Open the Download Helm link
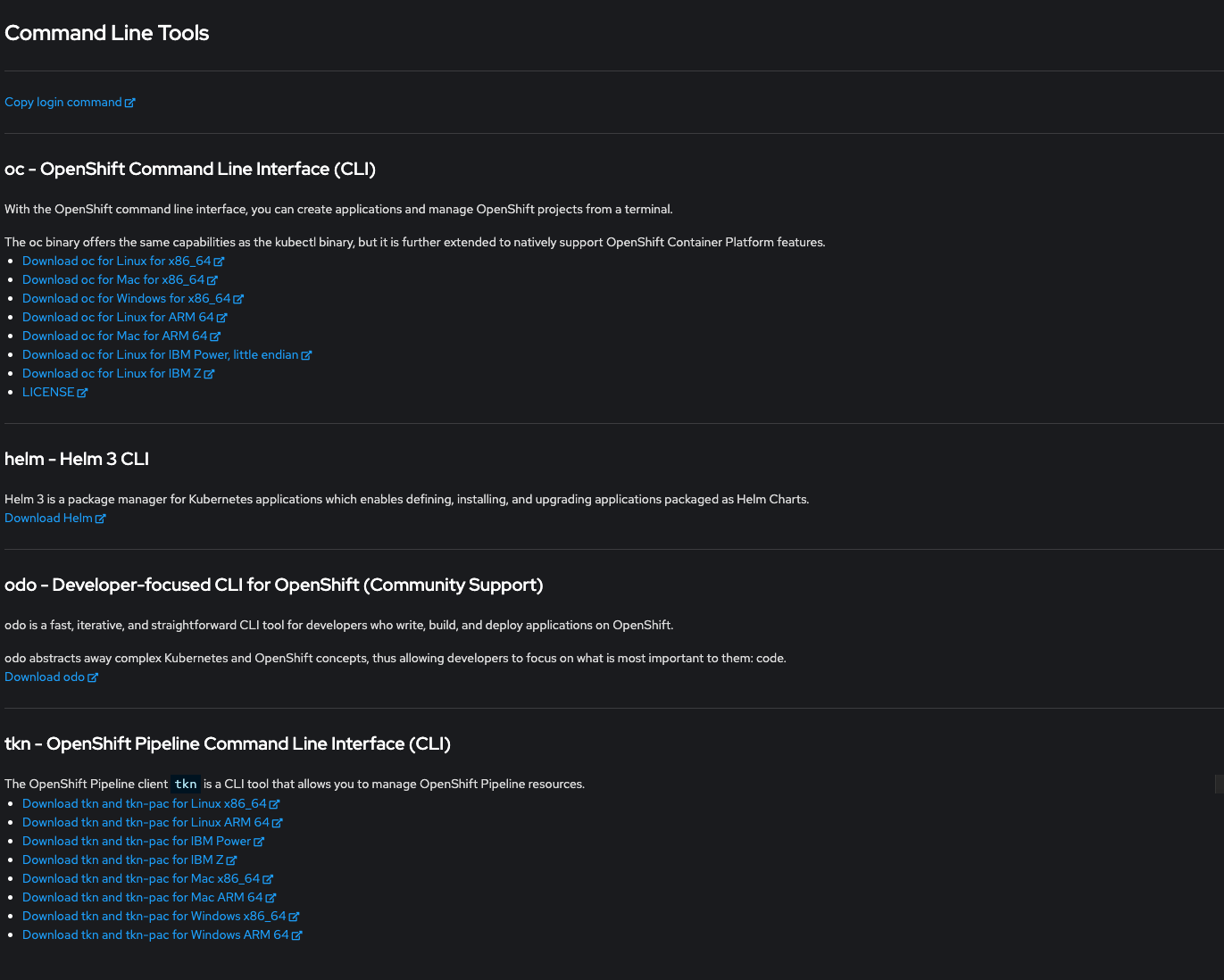Viewport: 1224px width, 980px height. point(48,518)
